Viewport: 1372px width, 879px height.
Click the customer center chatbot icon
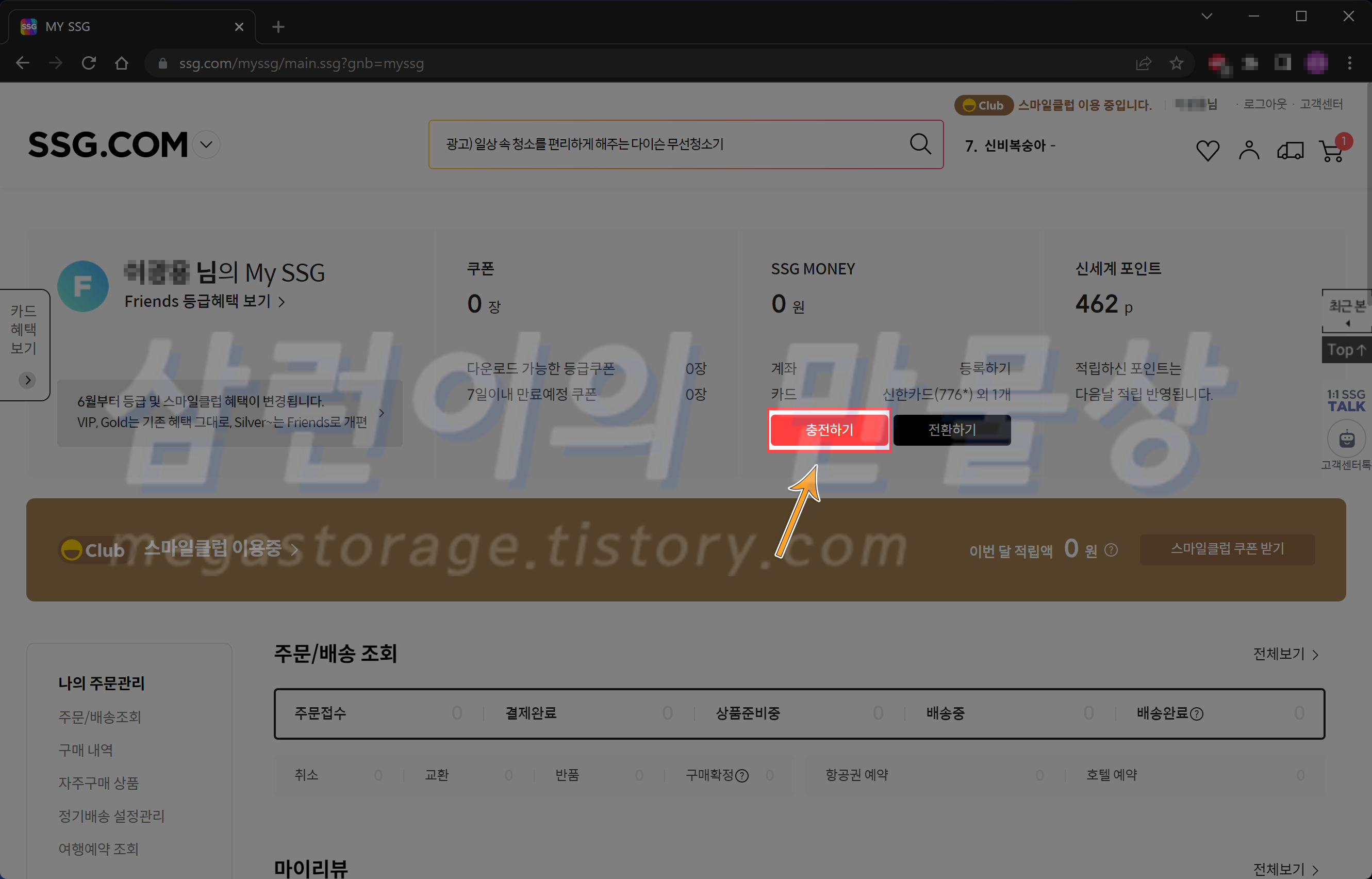click(1346, 439)
